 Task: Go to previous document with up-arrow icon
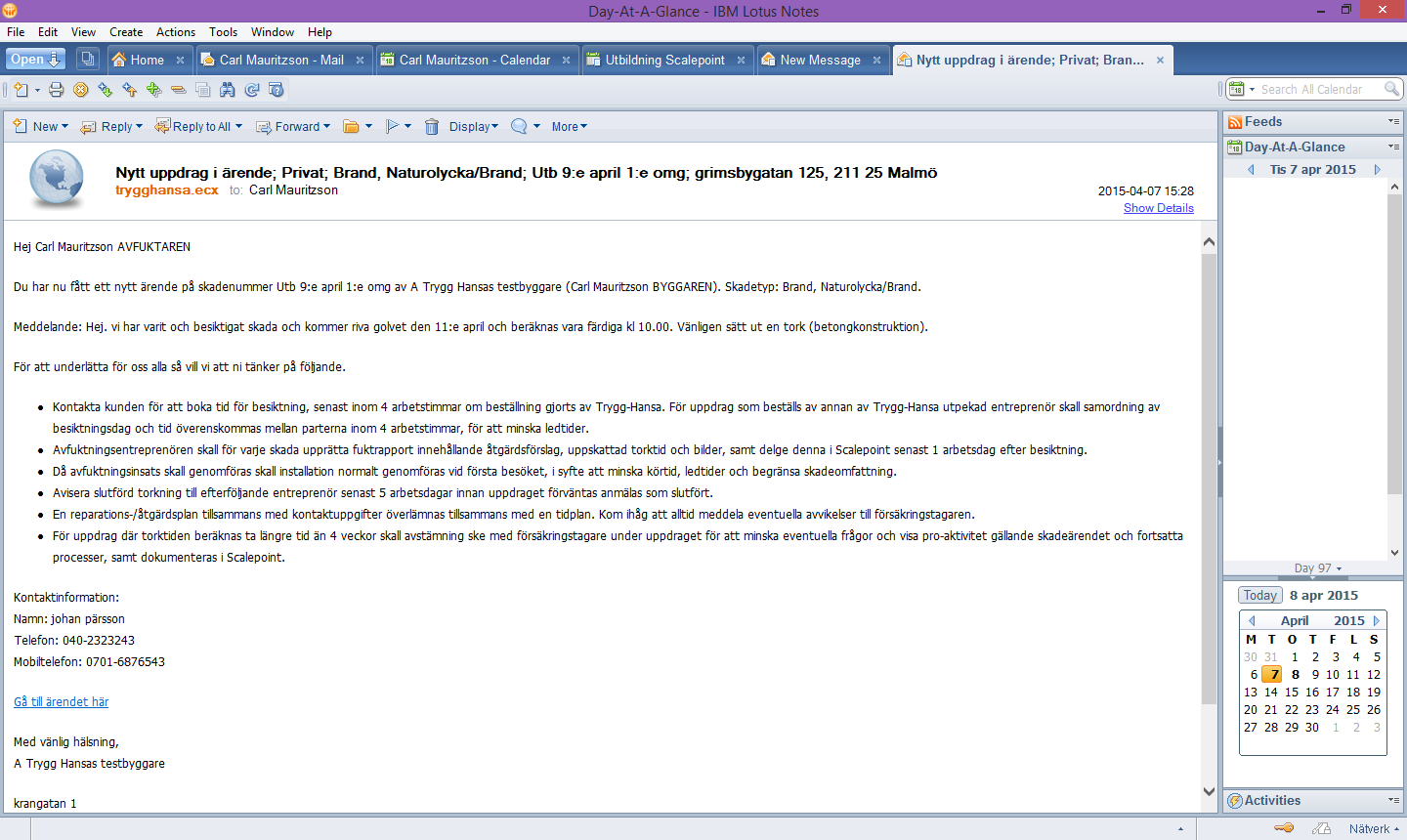coord(130,90)
